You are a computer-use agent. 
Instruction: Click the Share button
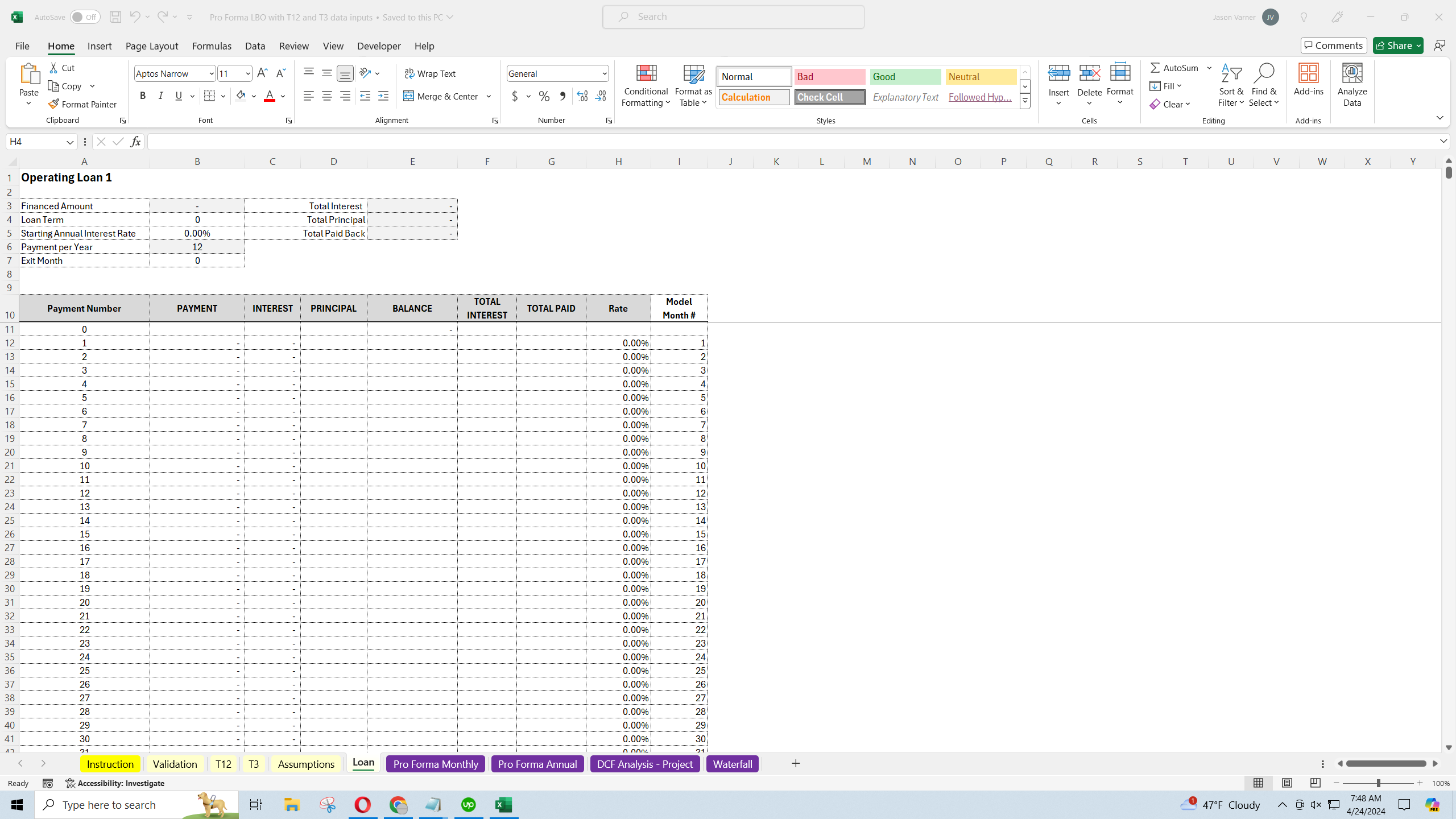1393,45
